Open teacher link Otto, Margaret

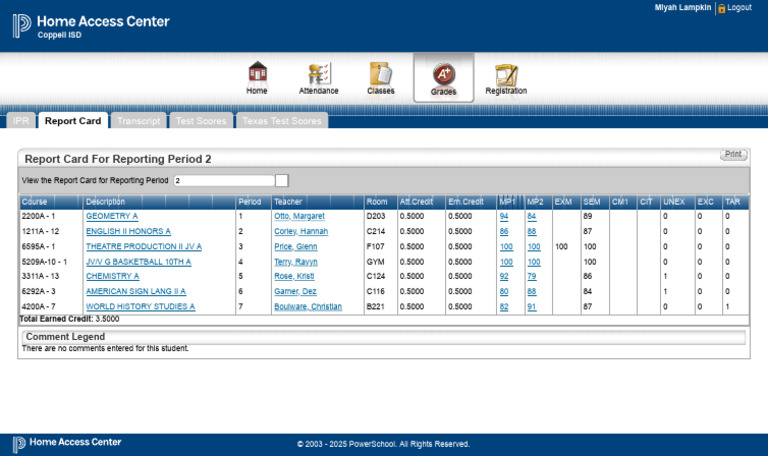[299, 216]
